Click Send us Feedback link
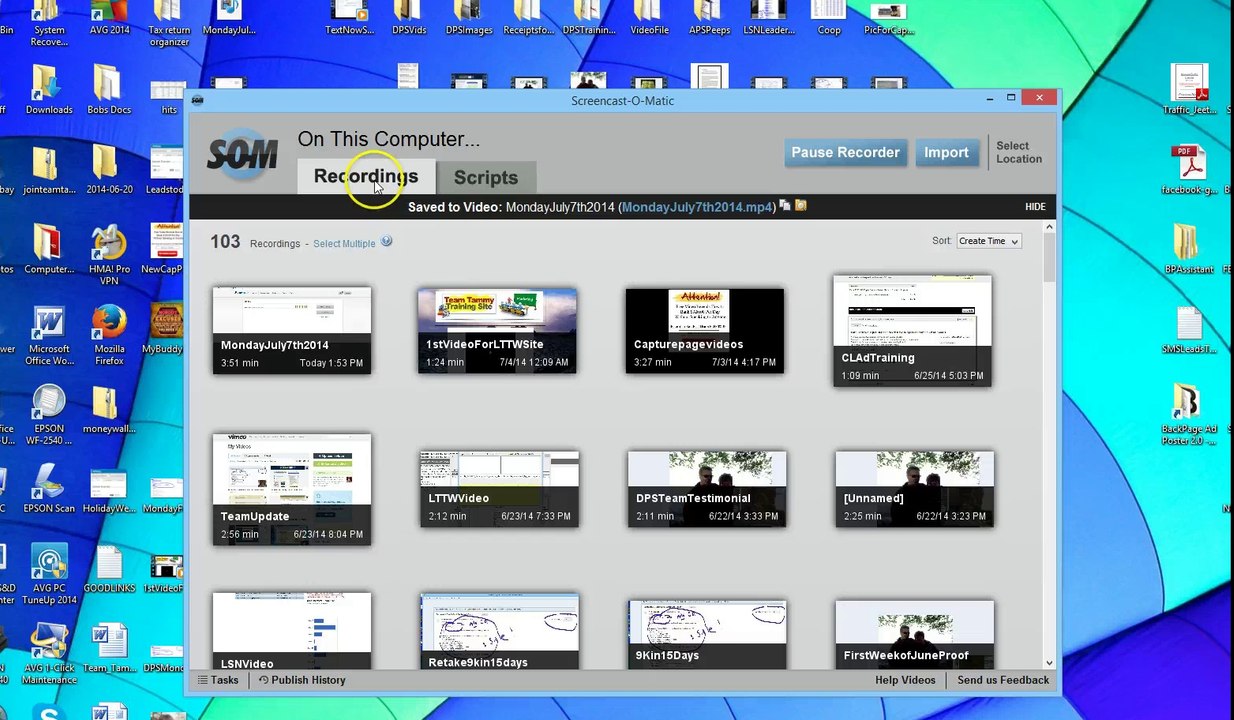The width and height of the screenshot is (1234, 720). [x=1003, y=680]
